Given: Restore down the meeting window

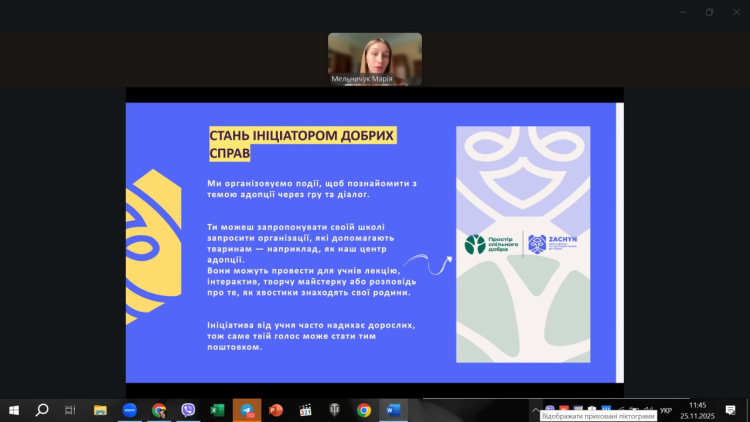Looking at the screenshot, I should tap(709, 13).
